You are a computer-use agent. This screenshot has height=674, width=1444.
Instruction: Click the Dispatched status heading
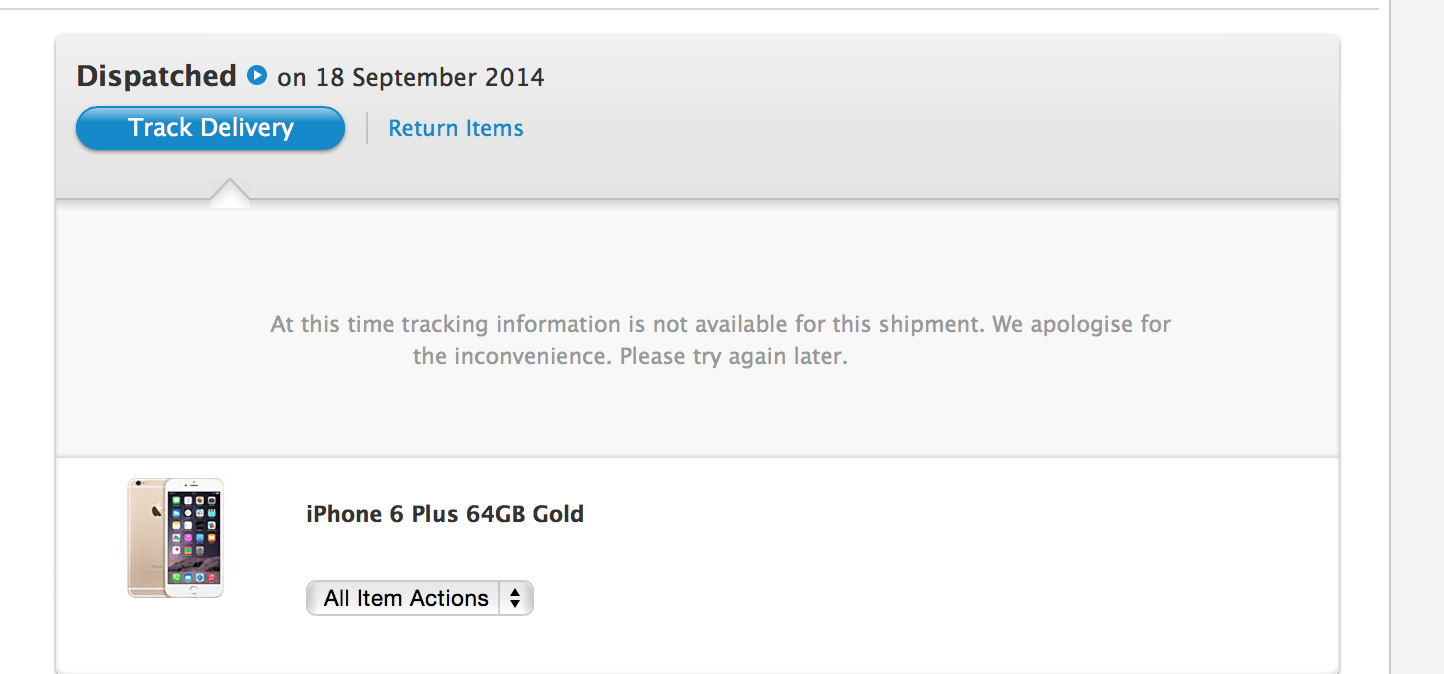point(156,76)
